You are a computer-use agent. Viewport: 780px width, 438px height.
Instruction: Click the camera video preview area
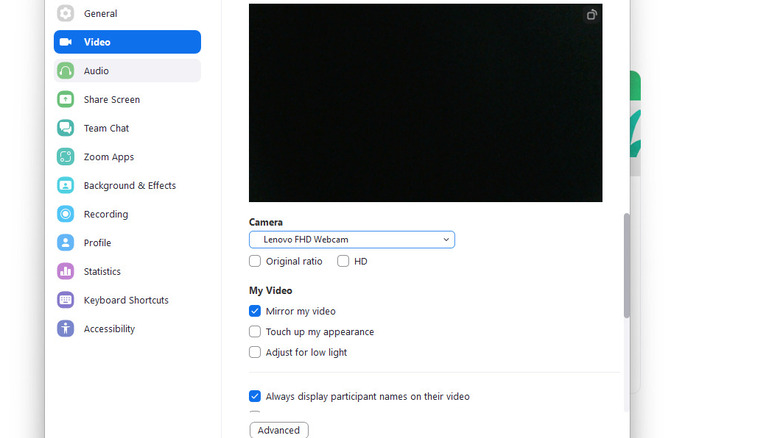click(425, 103)
